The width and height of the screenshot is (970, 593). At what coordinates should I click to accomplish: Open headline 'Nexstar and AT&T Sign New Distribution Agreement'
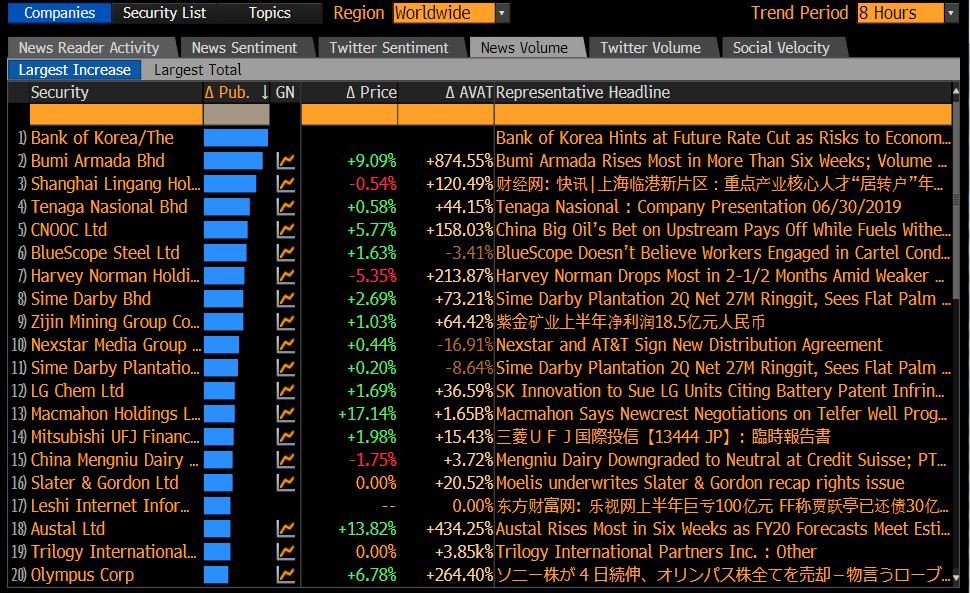pos(689,344)
